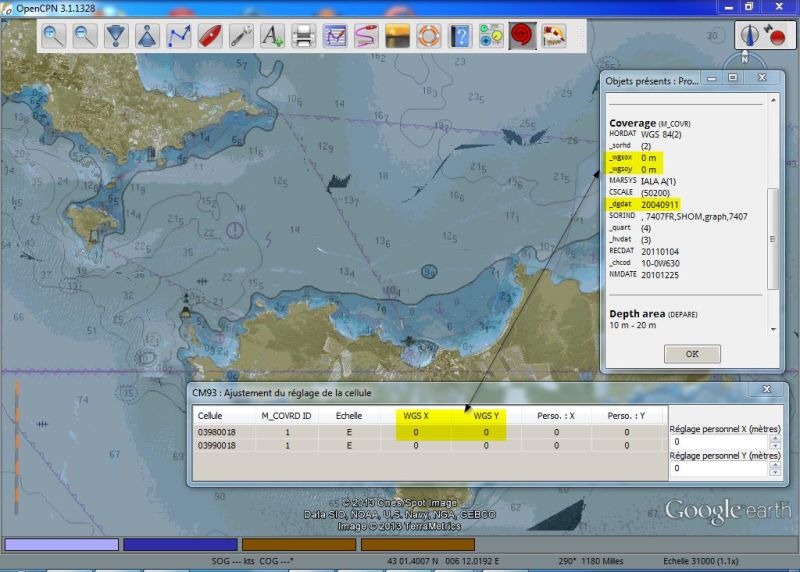Select the dark blue chart bar
The height and width of the screenshot is (572, 800).
180,544
